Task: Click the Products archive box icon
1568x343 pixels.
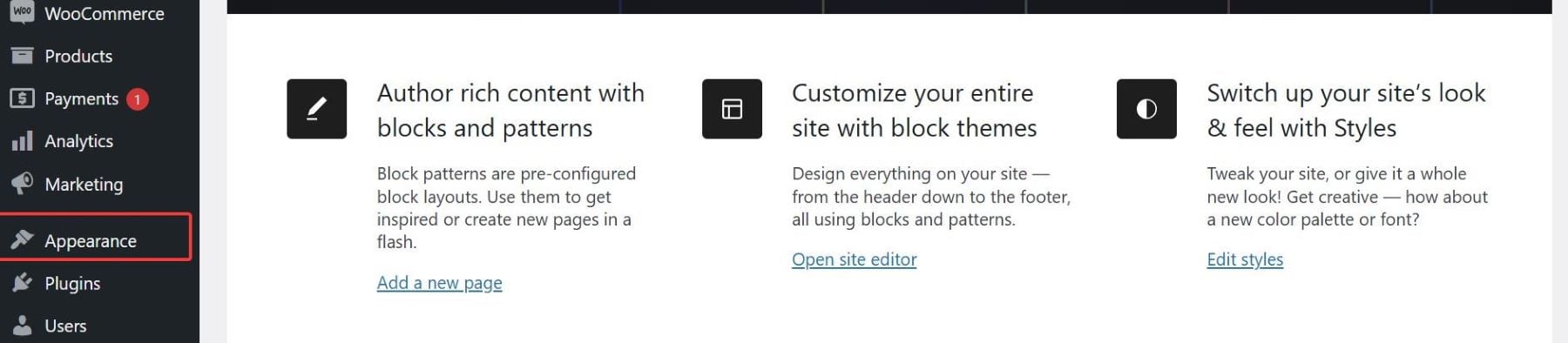Action: [22, 56]
